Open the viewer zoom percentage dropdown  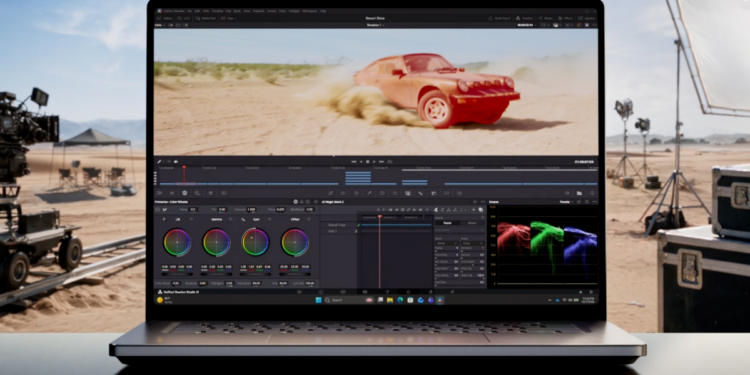pos(159,25)
